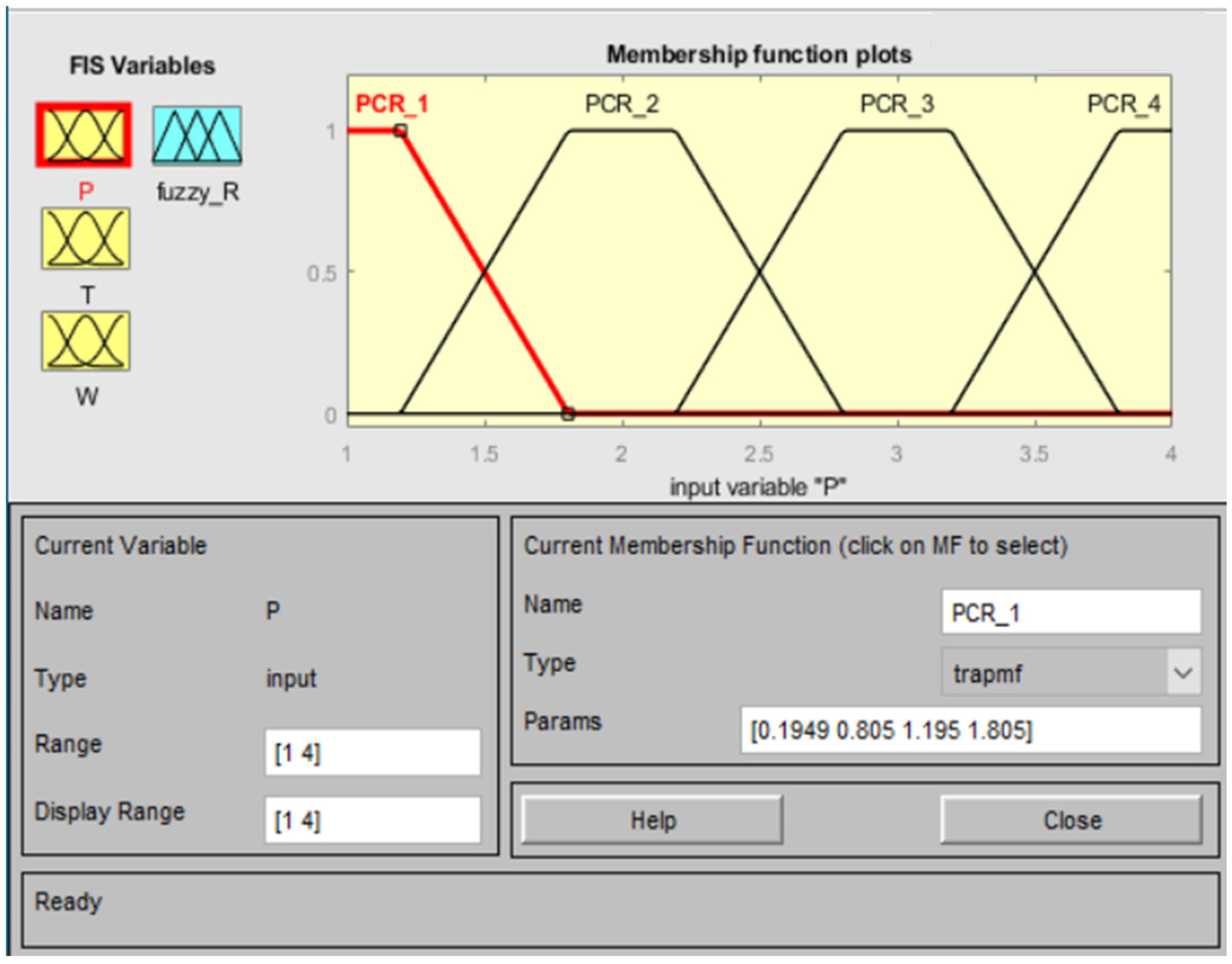Click the Range input field
This screenshot has width=1232, height=964.
click(x=372, y=753)
